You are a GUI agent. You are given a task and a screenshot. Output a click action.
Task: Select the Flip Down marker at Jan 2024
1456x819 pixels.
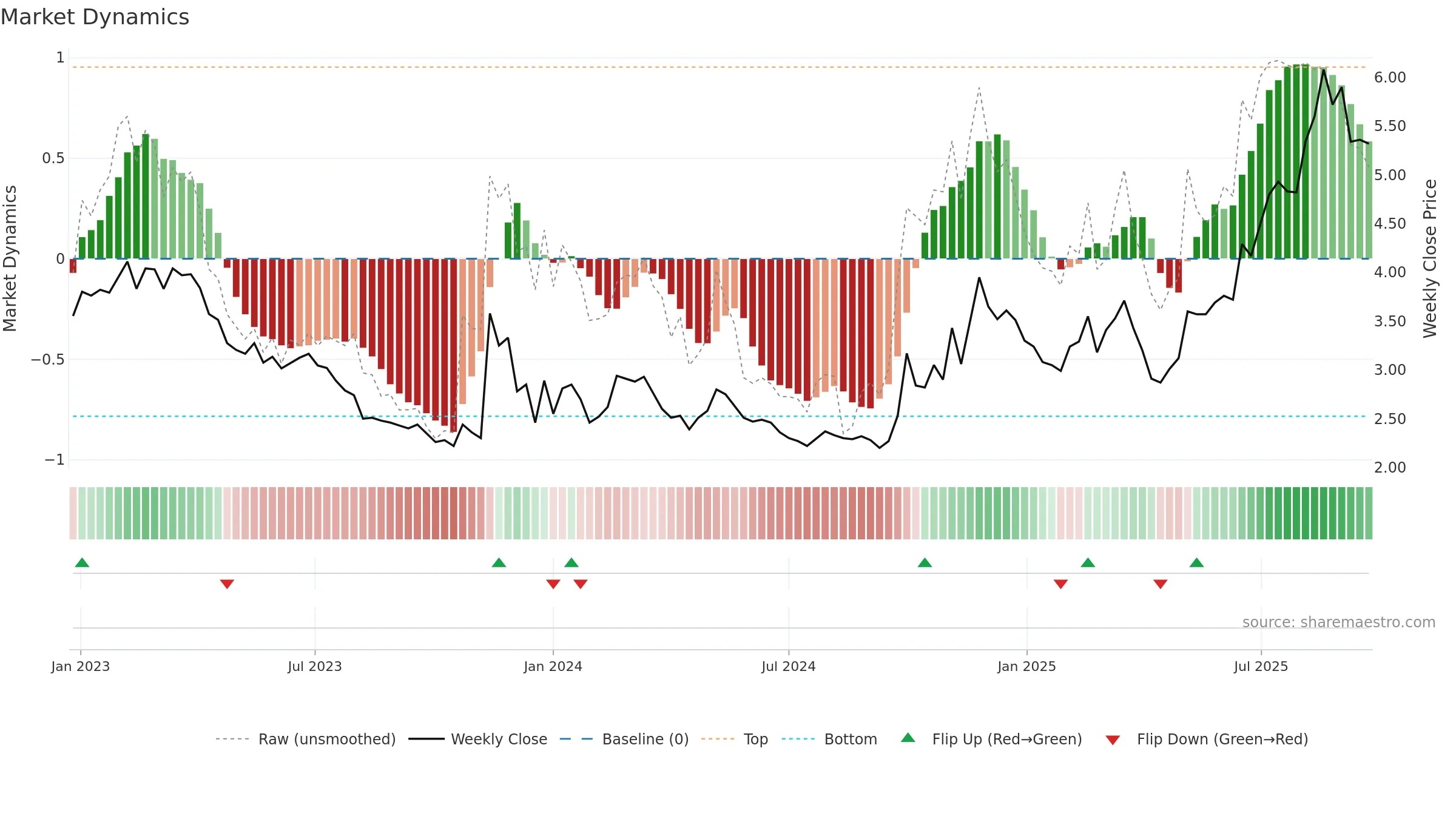553,584
